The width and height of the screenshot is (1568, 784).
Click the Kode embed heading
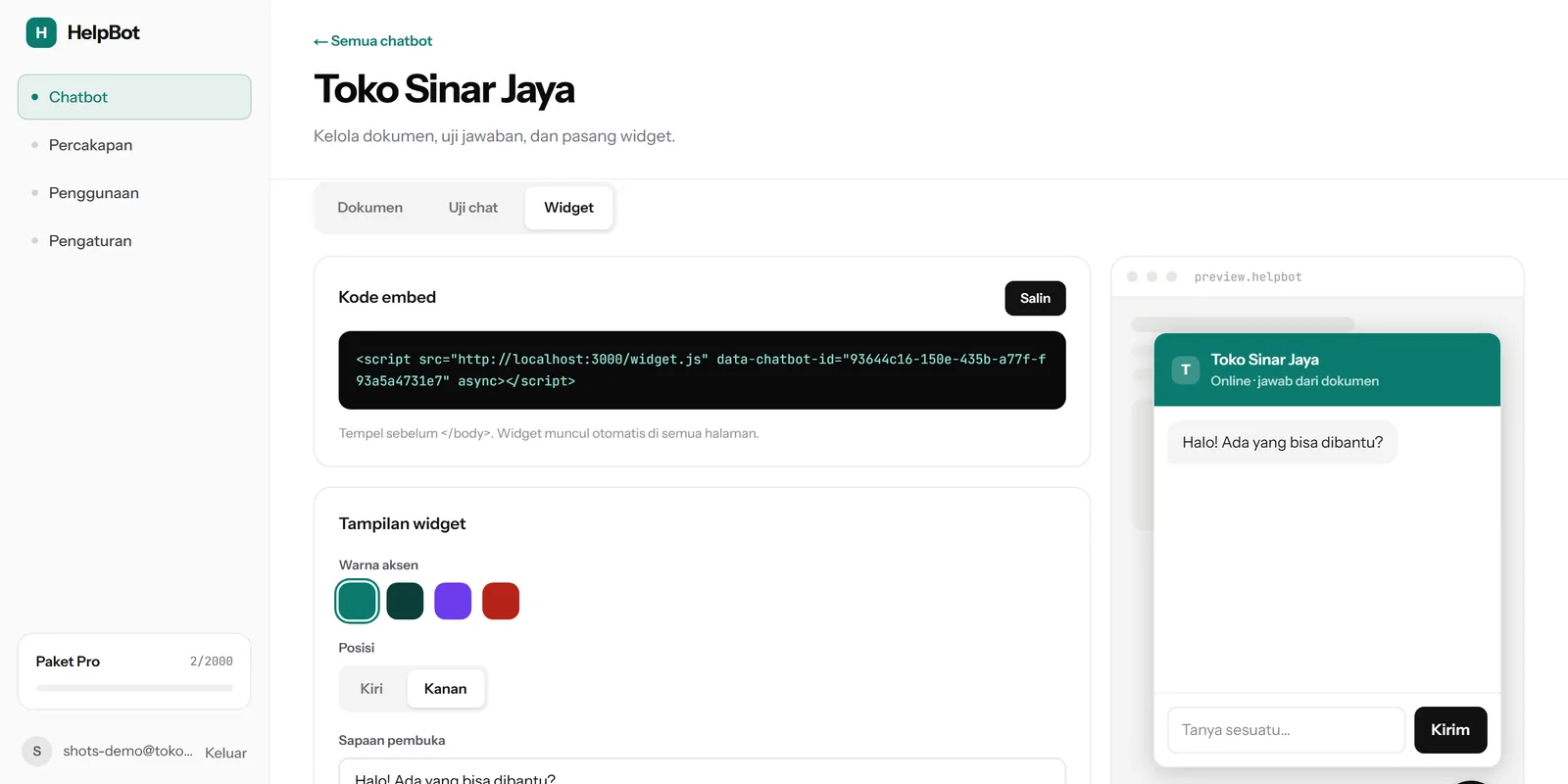pos(387,297)
